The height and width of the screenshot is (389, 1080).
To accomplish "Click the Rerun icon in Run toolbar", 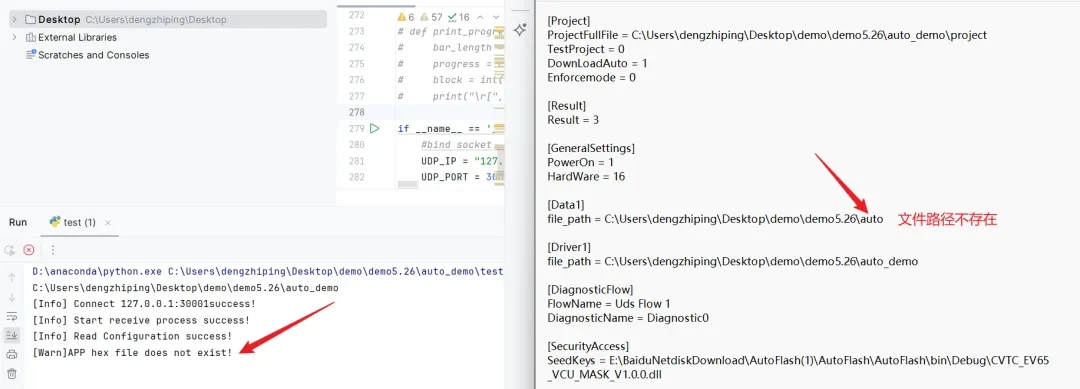I will 10,250.
